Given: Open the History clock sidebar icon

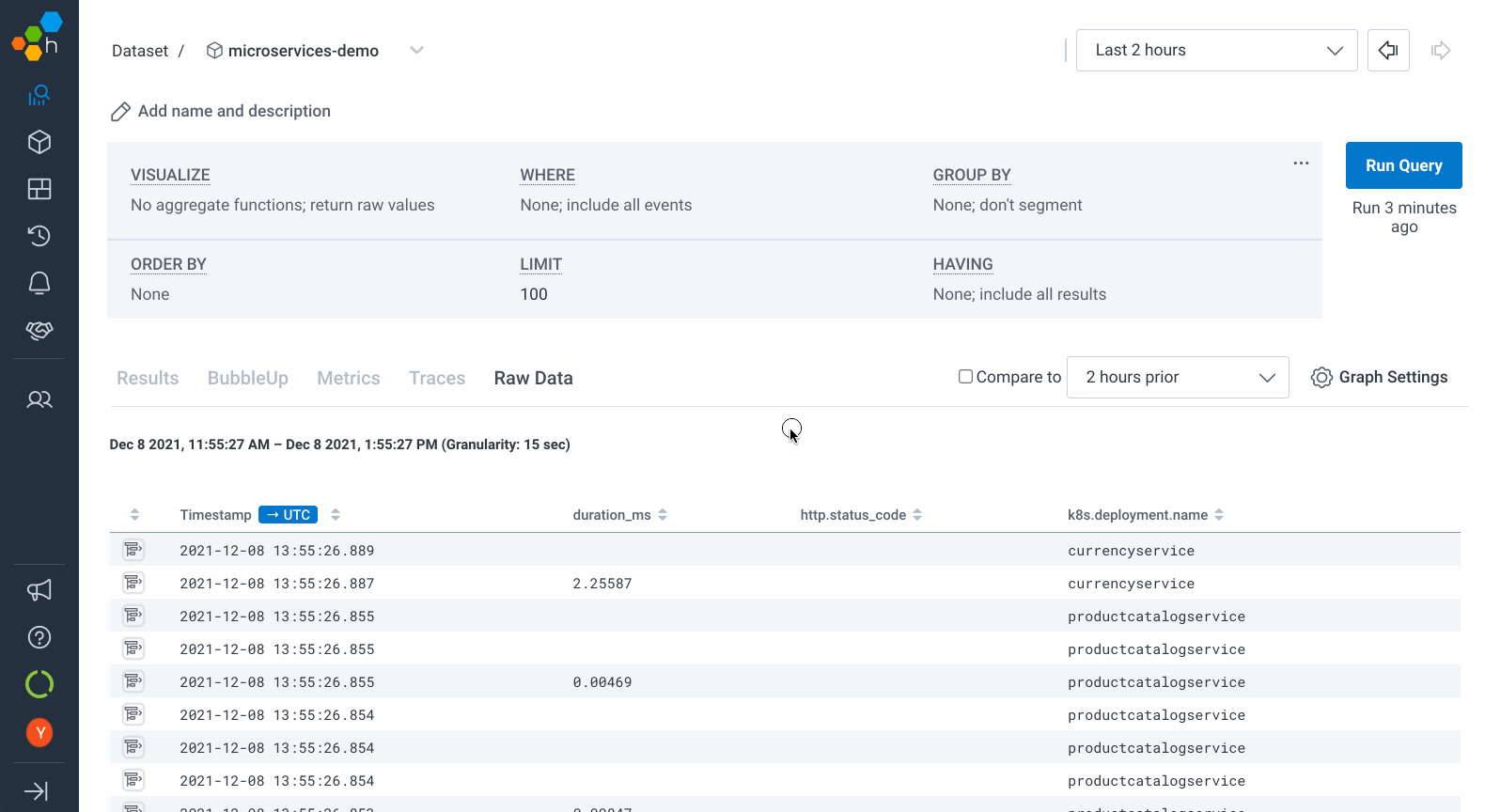Looking at the screenshot, I should click(39, 236).
